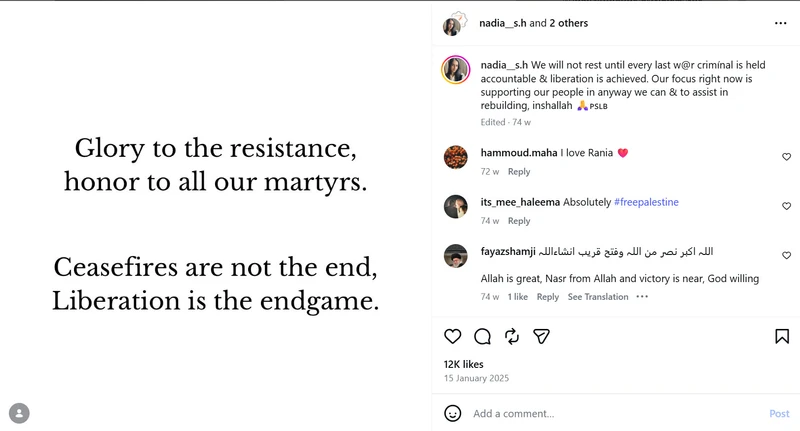Viewport: 800px width, 431px height.
Task: Open nadia__s.h profile picture in caption
Action: click(x=456, y=69)
